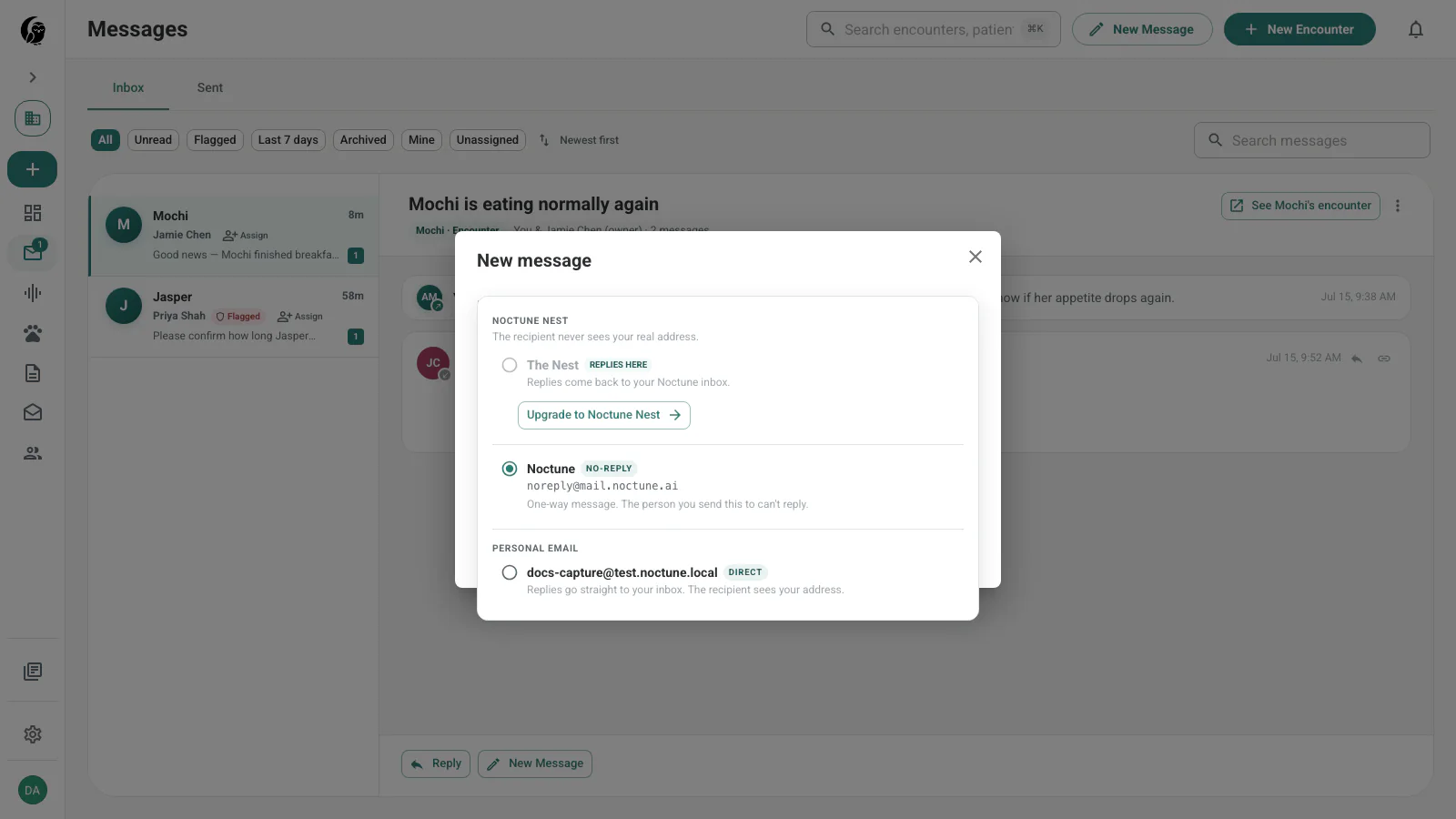Image resolution: width=1456 pixels, height=819 pixels.
Task: Open the settings gear icon
Action: tap(33, 734)
